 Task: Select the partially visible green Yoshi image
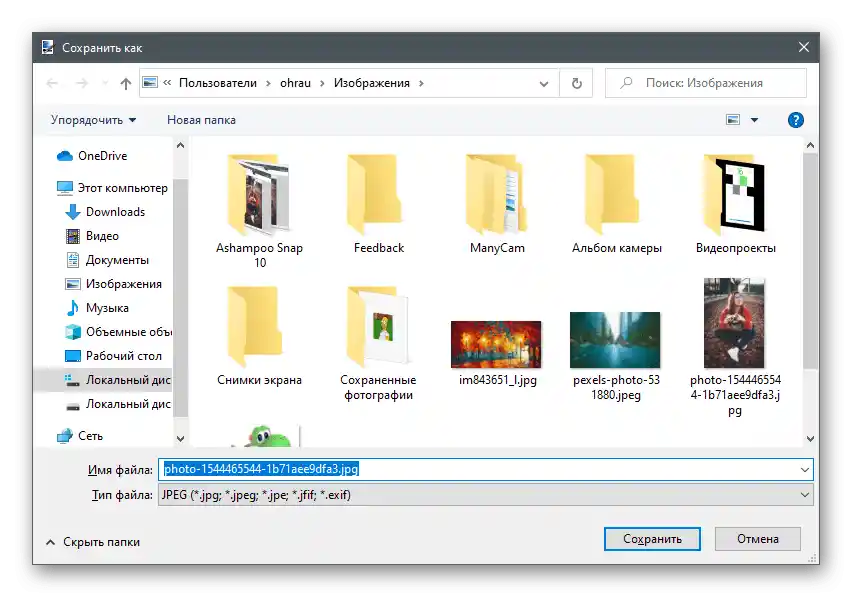(x=265, y=436)
